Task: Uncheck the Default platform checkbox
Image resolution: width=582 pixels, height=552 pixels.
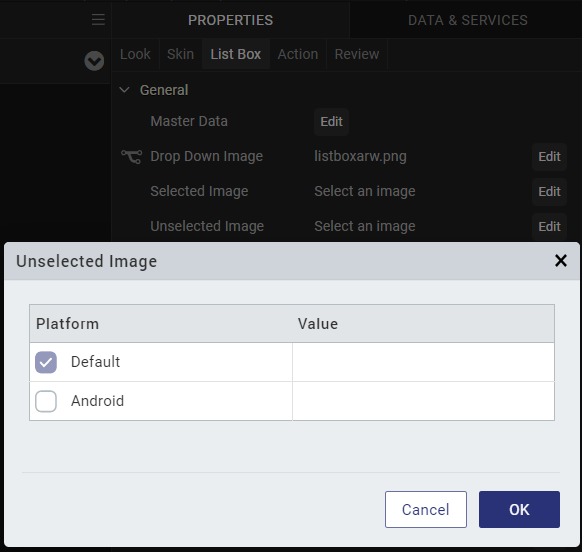Action: pos(46,362)
